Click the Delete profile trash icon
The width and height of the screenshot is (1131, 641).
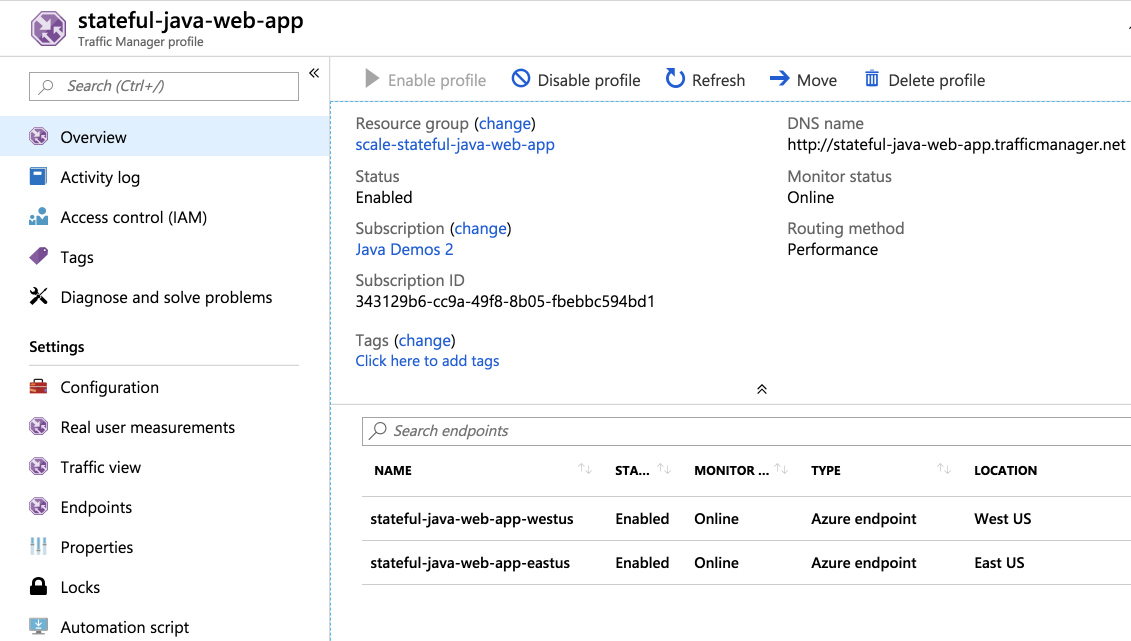click(872, 79)
